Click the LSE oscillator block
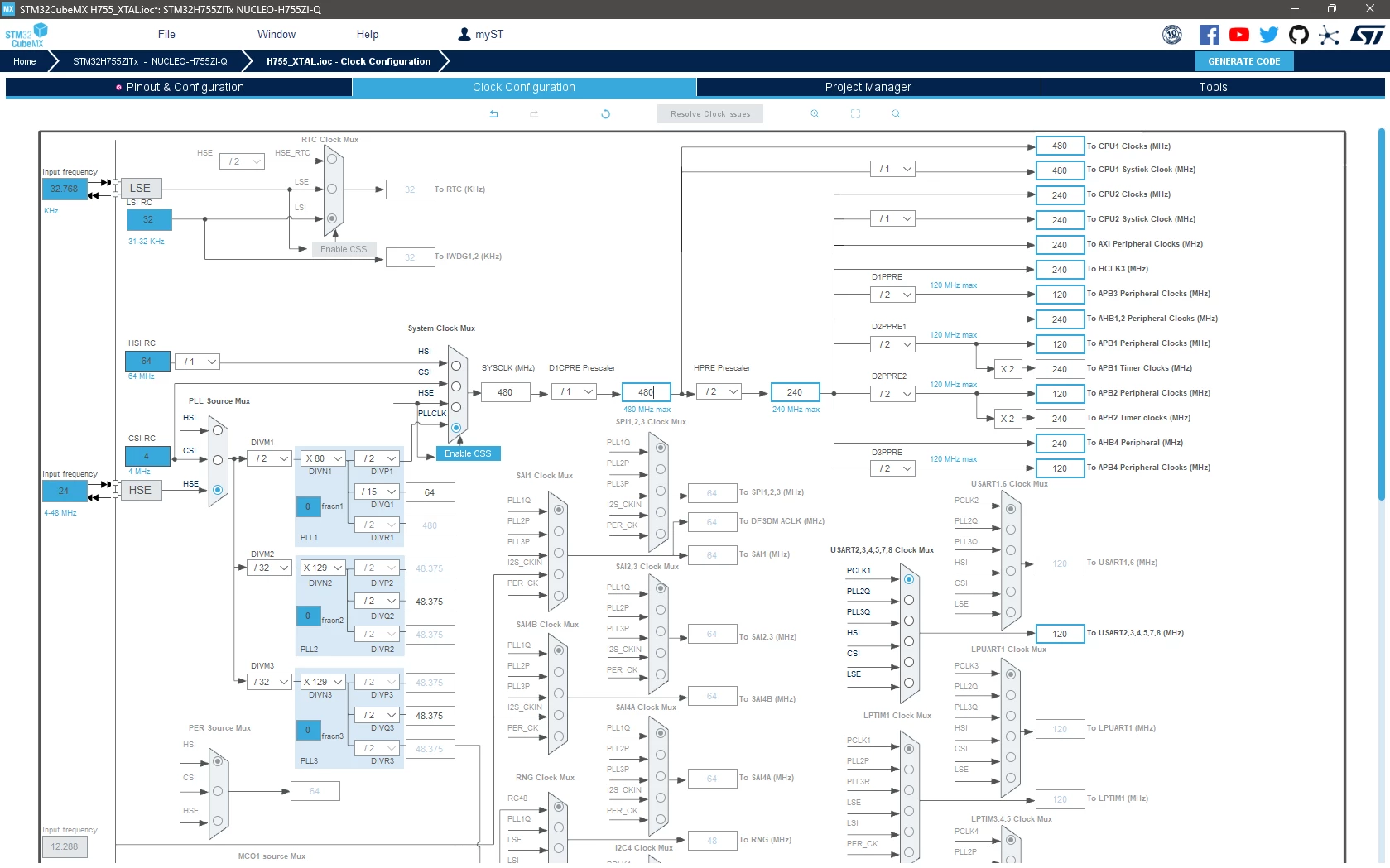 [x=140, y=188]
